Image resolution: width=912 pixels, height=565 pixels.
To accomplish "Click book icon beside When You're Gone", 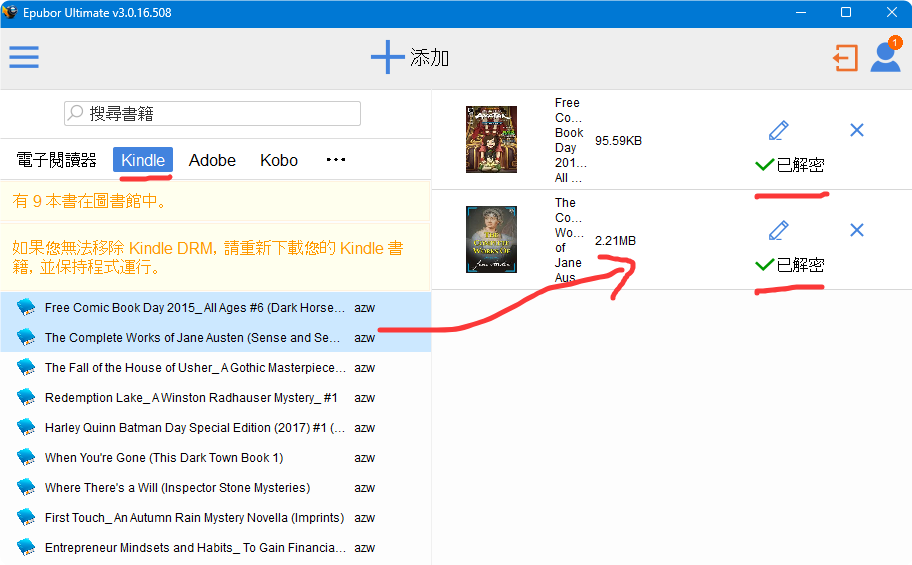I will [26, 457].
